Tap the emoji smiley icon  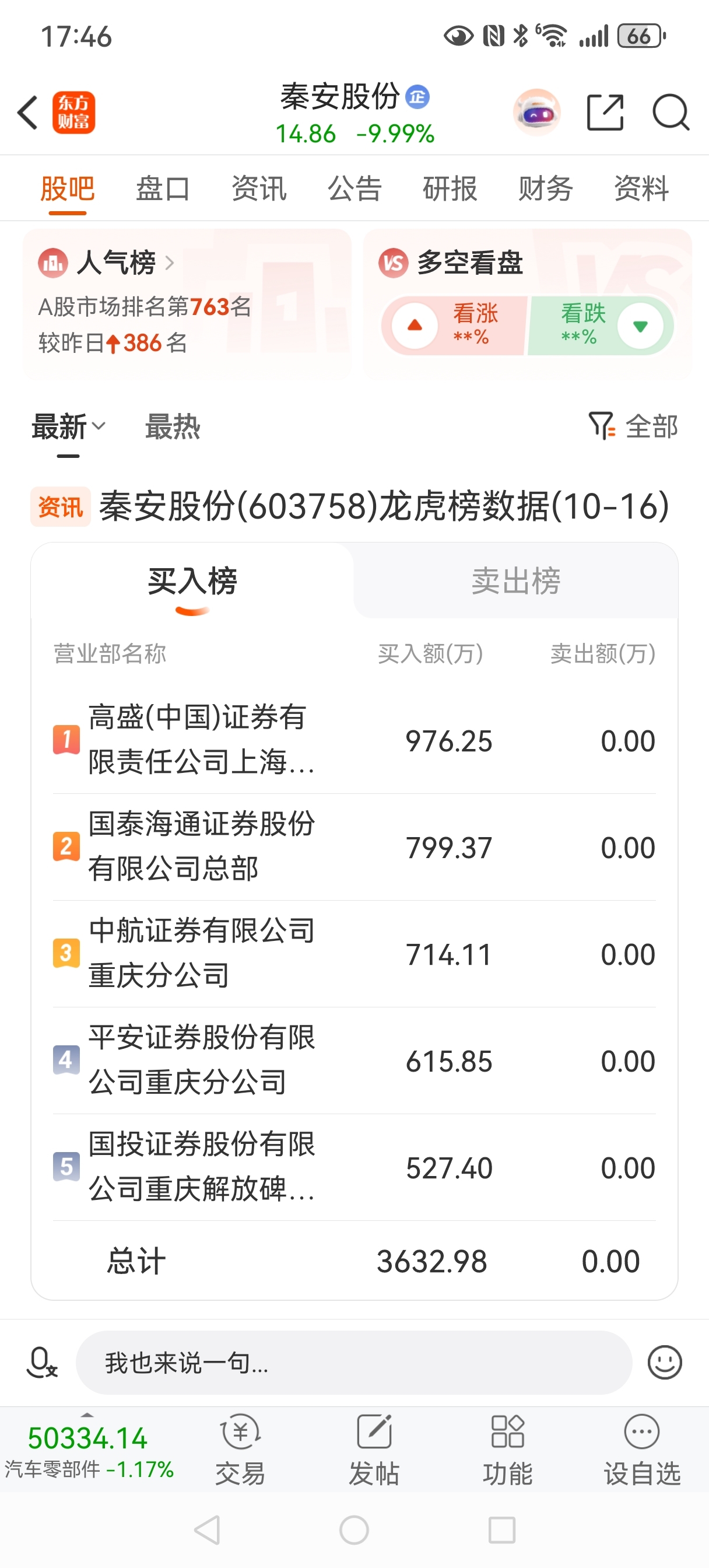pos(664,1362)
